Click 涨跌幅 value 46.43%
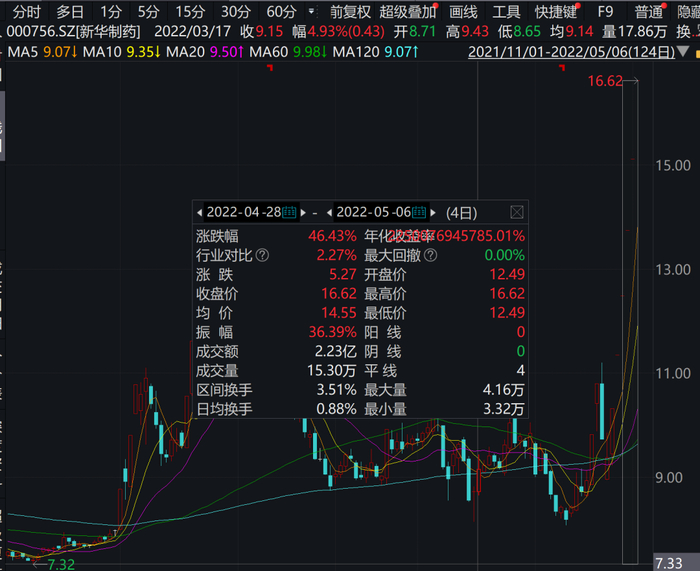 (332, 236)
